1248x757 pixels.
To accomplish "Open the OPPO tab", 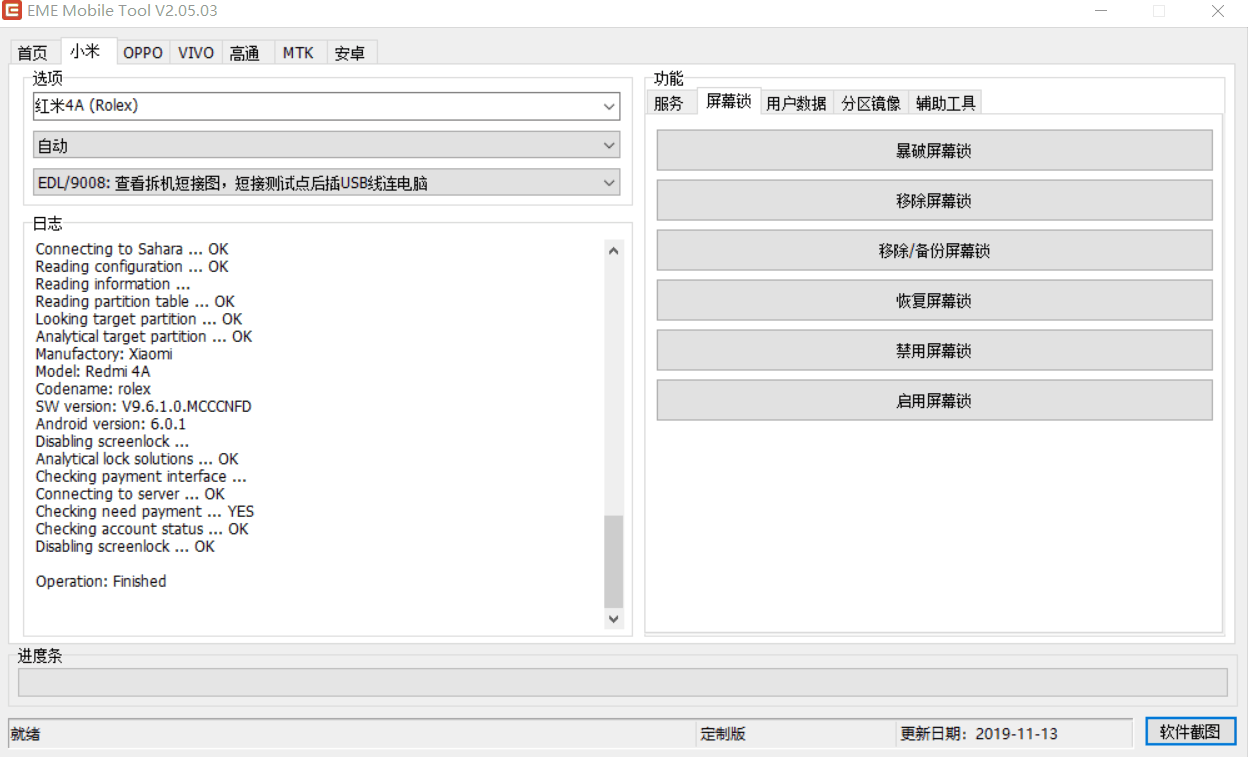I will tap(143, 53).
